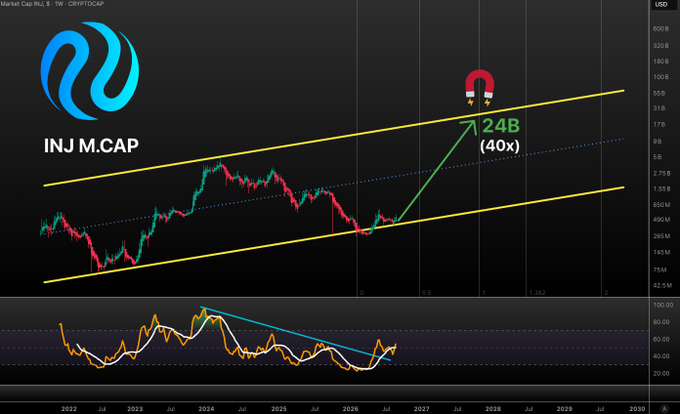Screen dimensions: 680x414
Task: Click the 55B price axis label
Action: pyautogui.click(x=659, y=93)
